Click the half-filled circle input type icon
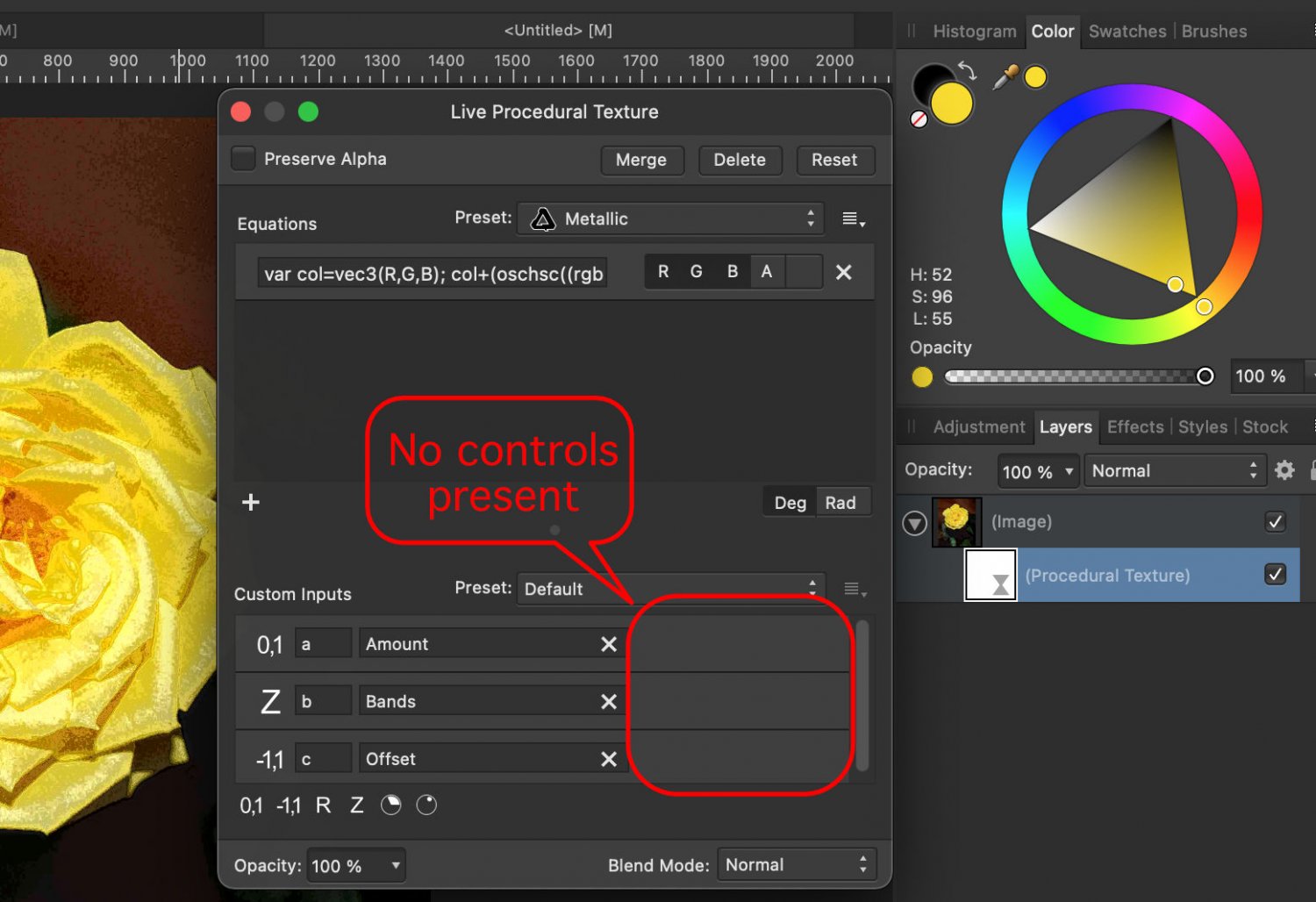Image resolution: width=1316 pixels, height=902 pixels. 390,805
